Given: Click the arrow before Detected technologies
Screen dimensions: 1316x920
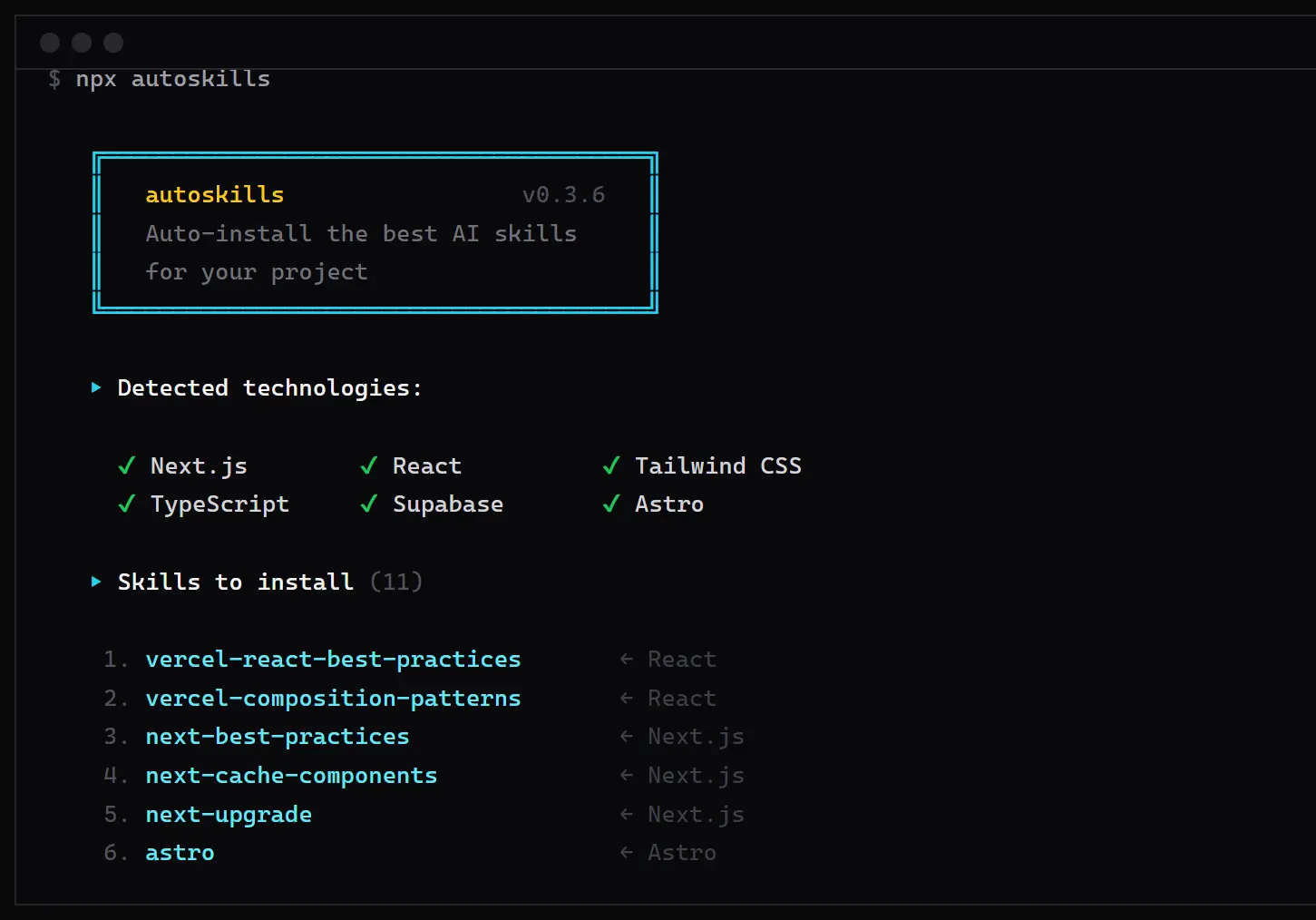Looking at the screenshot, I should [96, 387].
